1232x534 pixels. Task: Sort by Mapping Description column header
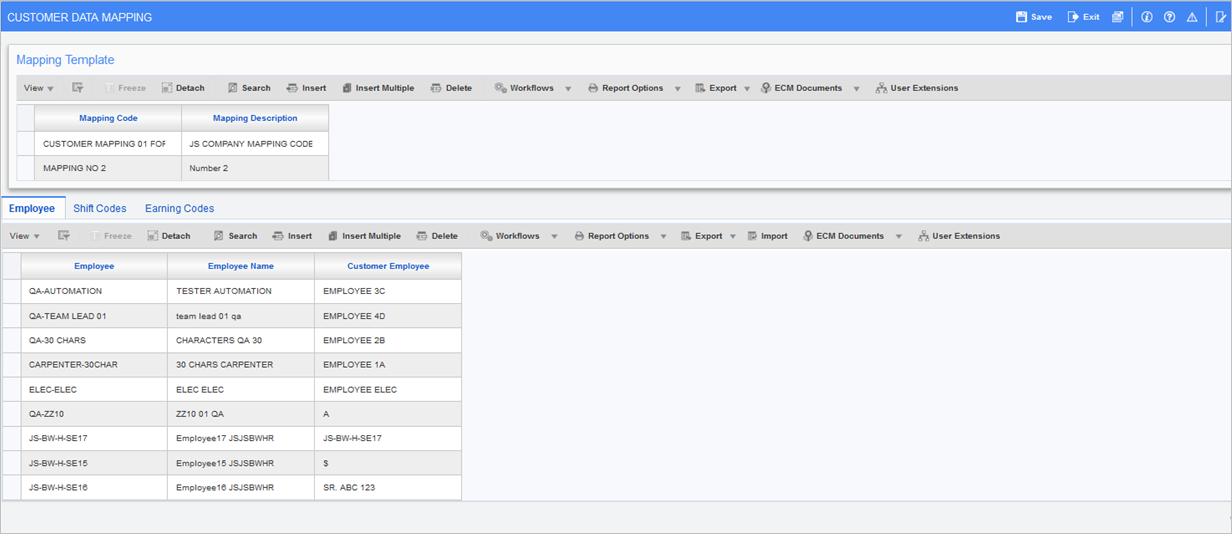[x=255, y=118]
